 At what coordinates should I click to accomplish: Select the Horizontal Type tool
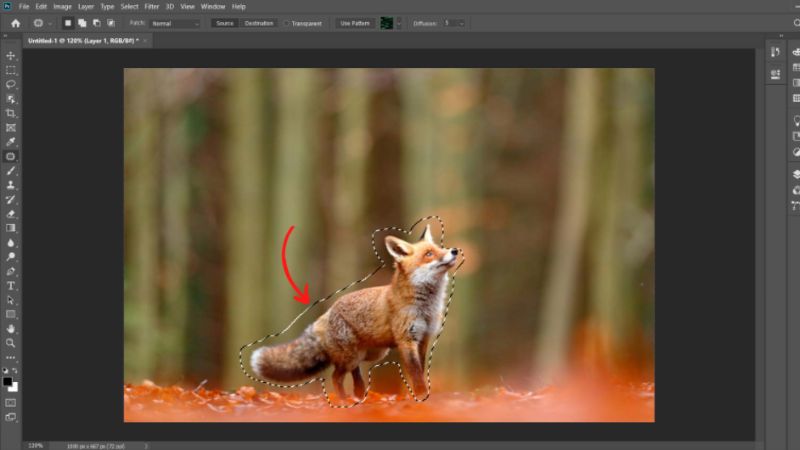pos(10,286)
